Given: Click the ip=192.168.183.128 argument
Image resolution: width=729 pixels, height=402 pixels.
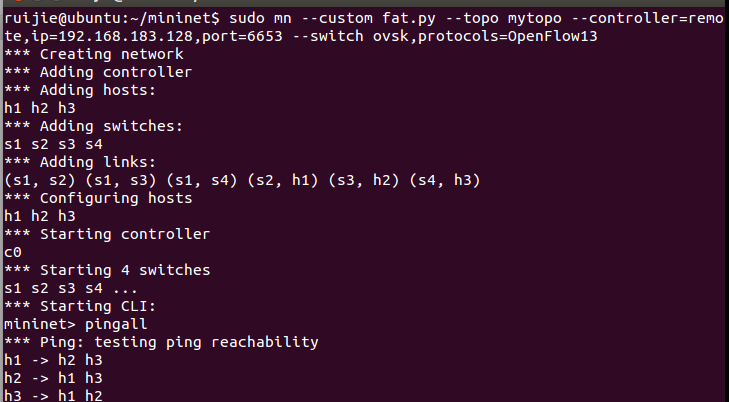Looking at the screenshot, I should point(112,37).
